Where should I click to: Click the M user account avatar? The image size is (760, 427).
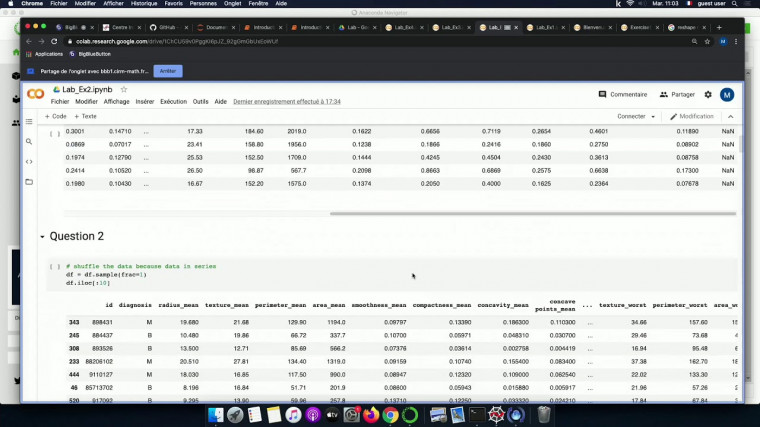click(727, 95)
